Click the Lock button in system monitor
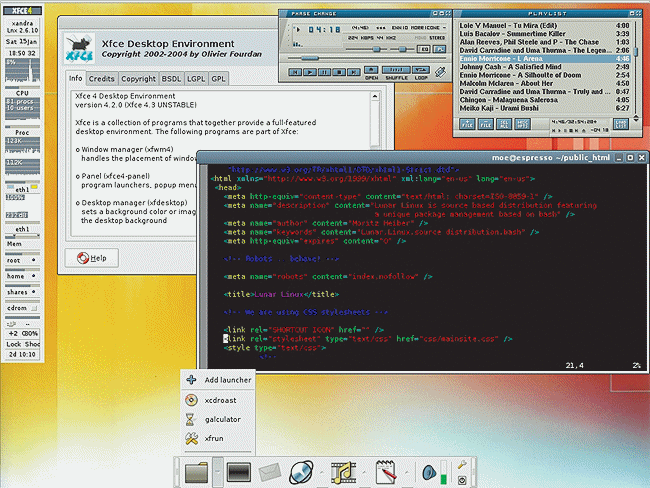 [14, 344]
